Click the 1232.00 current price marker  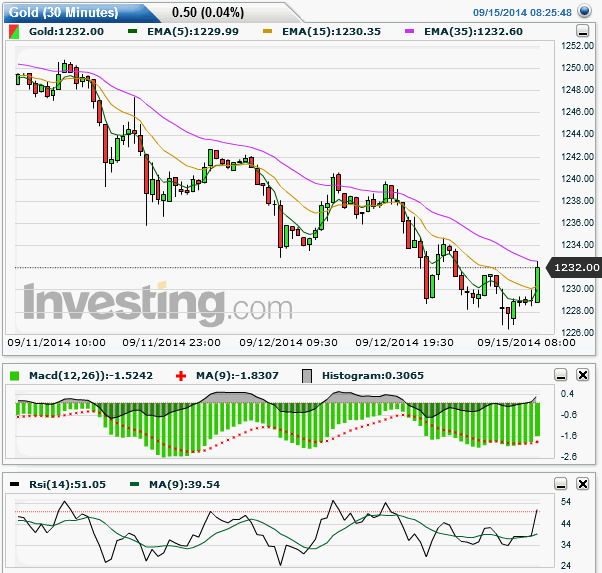tap(574, 267)
